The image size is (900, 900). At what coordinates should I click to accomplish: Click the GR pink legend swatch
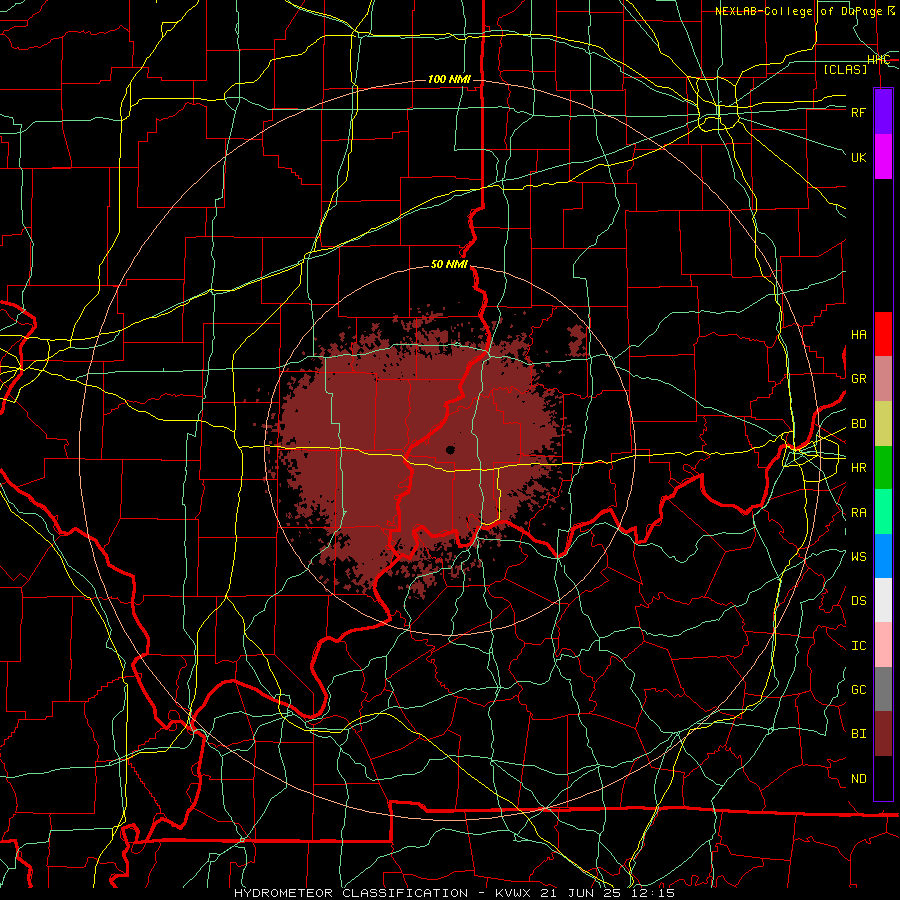coord(883,379)
